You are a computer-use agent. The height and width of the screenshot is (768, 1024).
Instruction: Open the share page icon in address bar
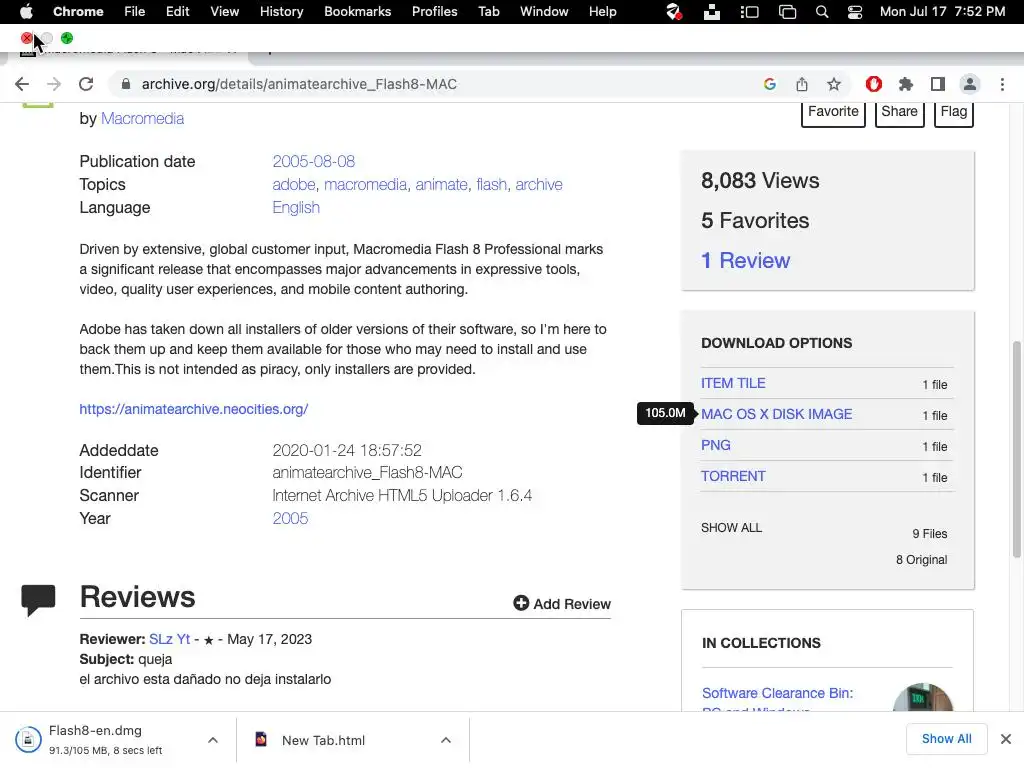(802, 84)
